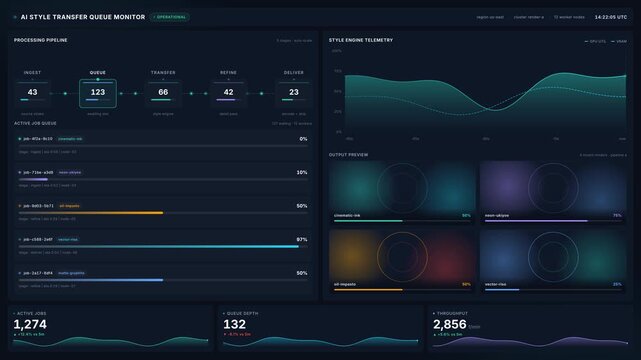Open job id job-71be-a3d9

pos(38,172)
